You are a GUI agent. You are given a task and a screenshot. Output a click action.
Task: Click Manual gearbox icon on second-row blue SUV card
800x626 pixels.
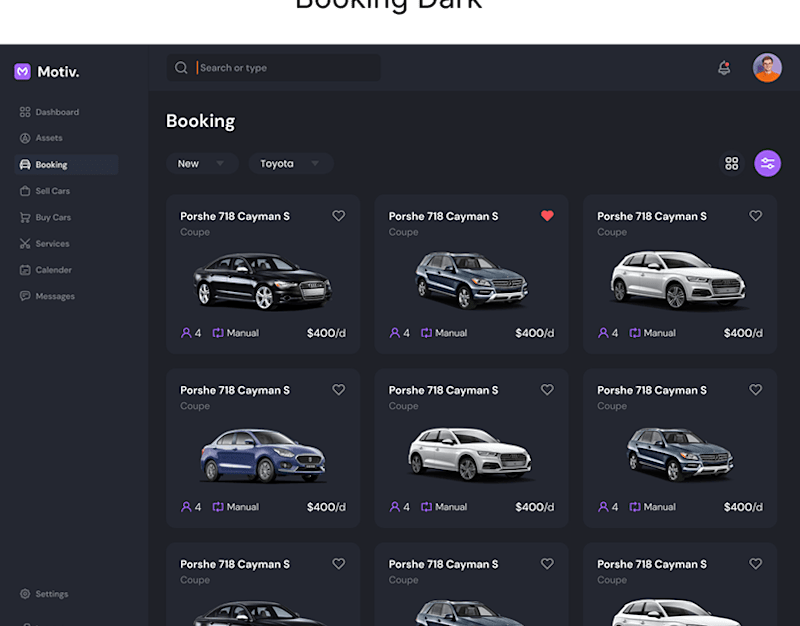point(635,507)
